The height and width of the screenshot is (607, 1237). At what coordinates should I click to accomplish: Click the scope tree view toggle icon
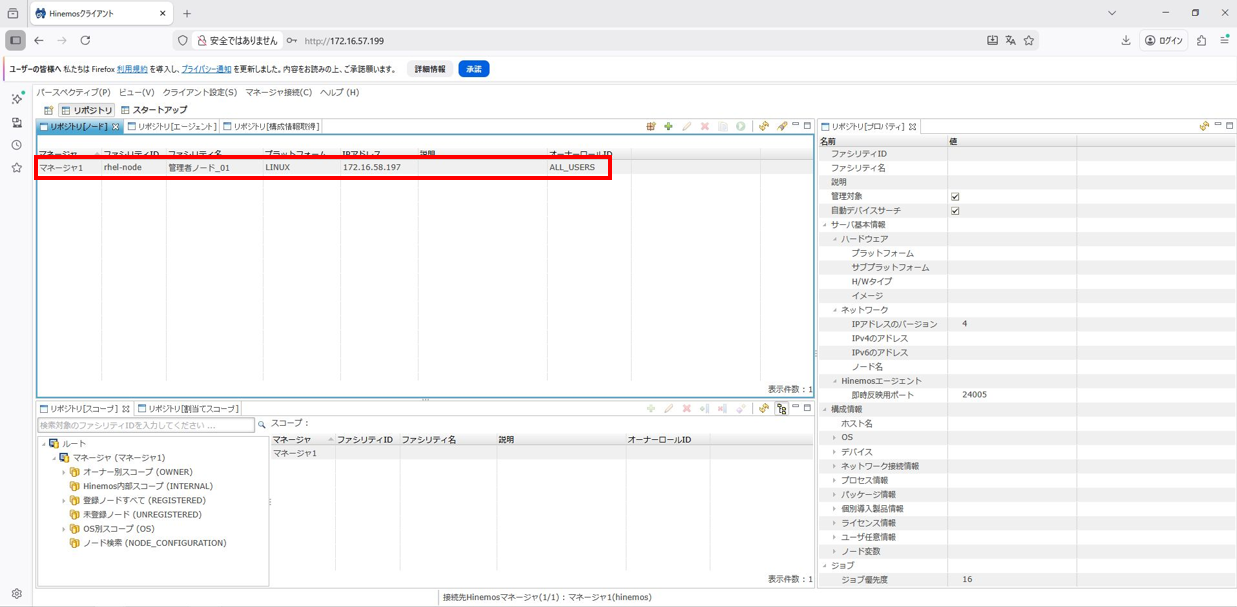pyautogui.click(x=781, y=409)
